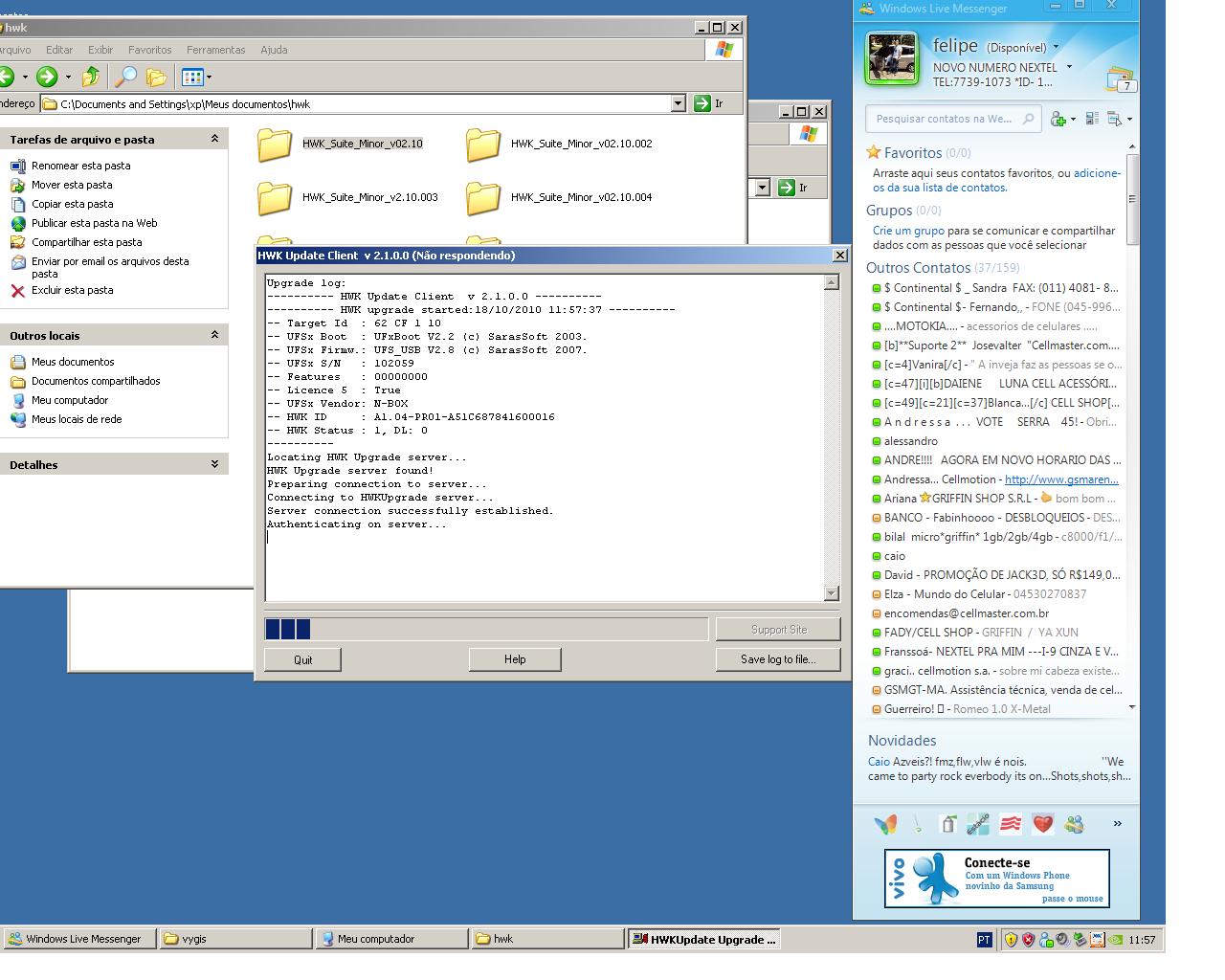Click the Help button in HWK Update Client
1225x980 pixels.
pyautogui.click(x=515, y=659)
